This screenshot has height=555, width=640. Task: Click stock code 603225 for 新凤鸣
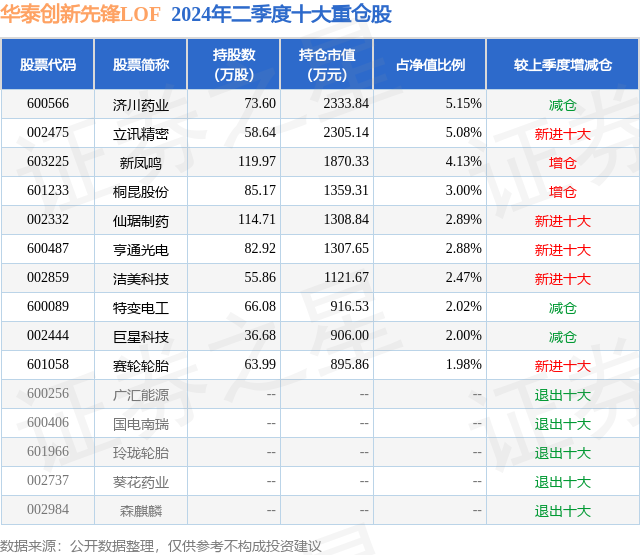(x=48, y=162)
